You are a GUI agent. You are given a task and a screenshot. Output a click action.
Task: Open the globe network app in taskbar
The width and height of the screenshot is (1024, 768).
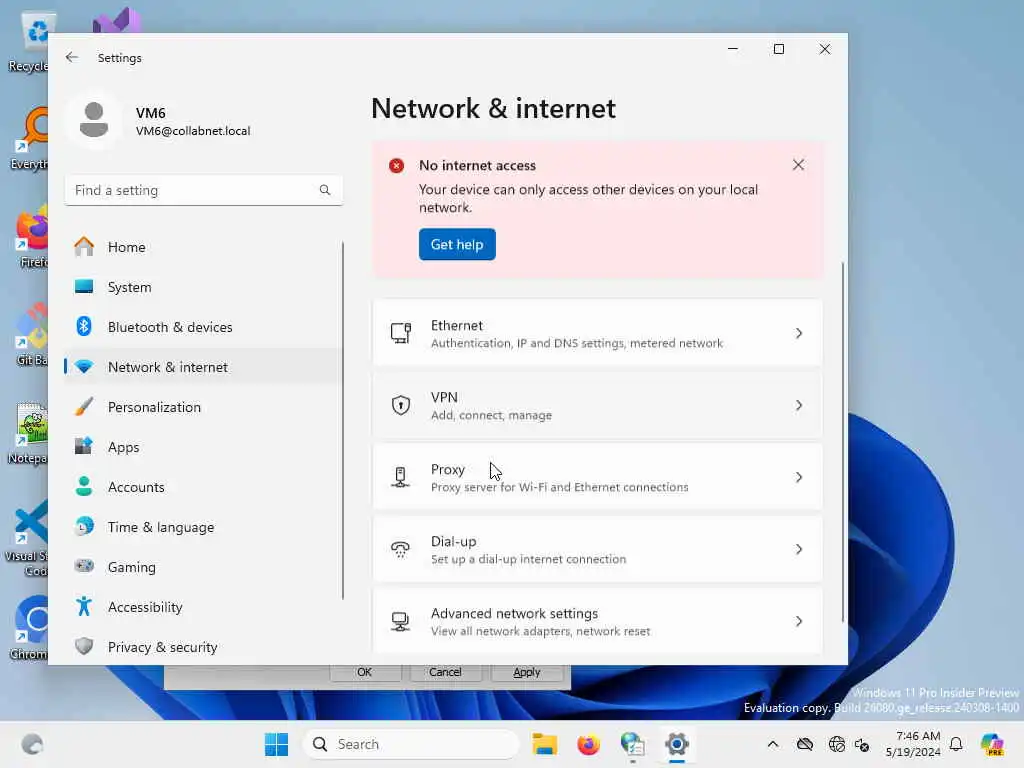(632, 744)
